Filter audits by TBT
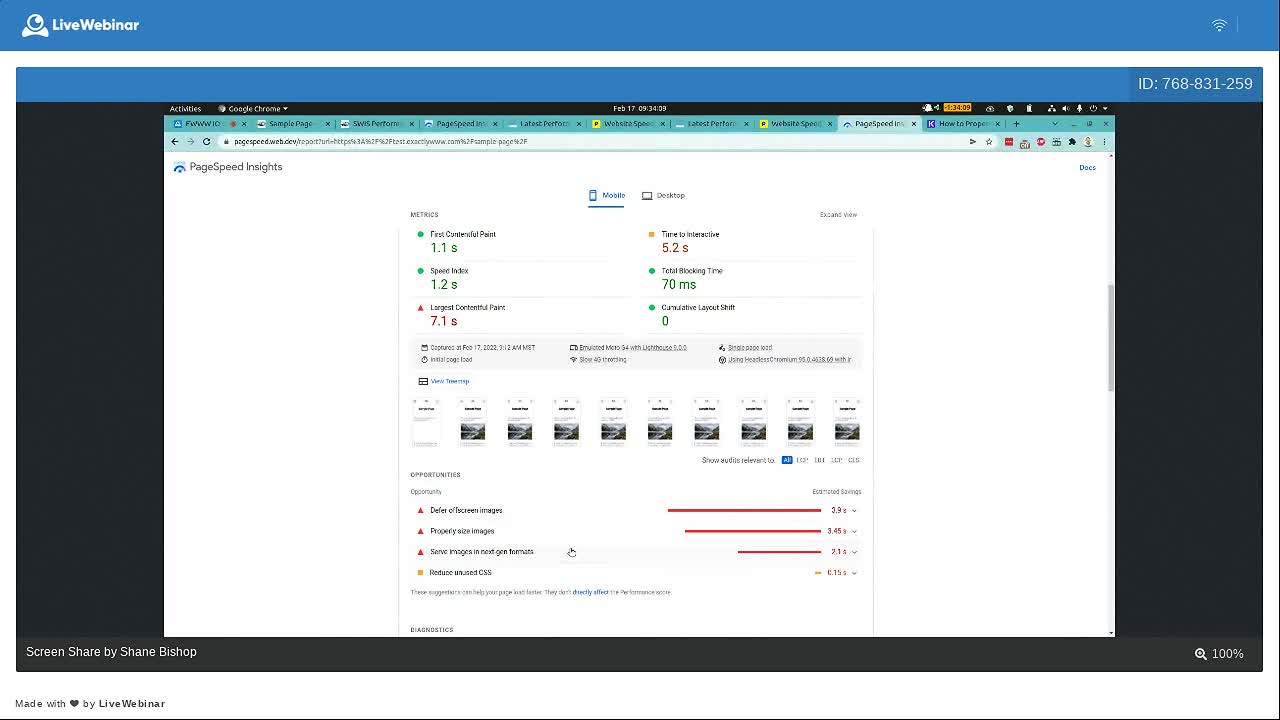 820,460
